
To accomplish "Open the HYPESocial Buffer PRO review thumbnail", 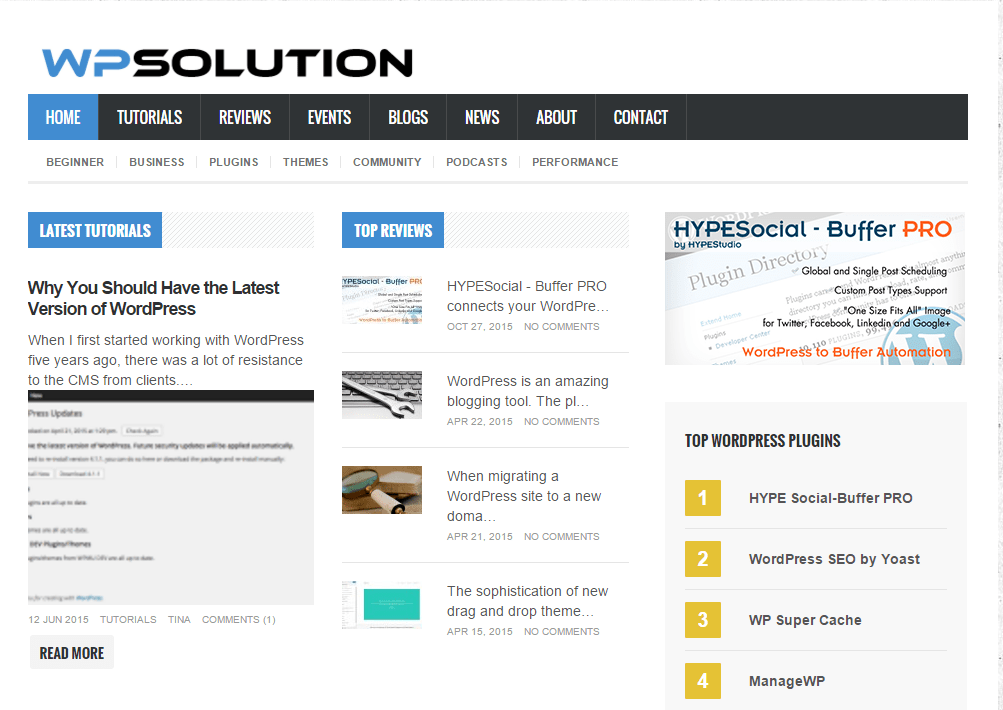I will pos(381,299).
